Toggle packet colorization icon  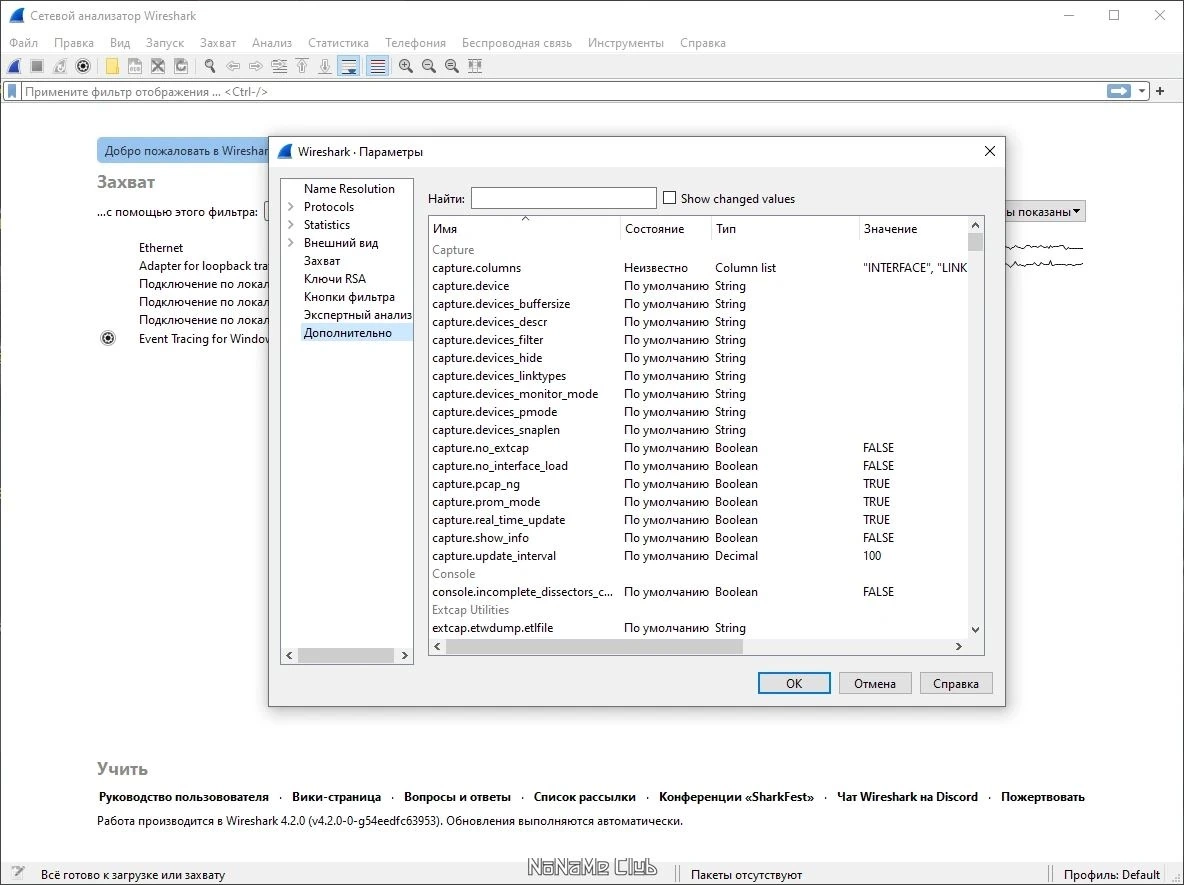click(x=378, y=66)
